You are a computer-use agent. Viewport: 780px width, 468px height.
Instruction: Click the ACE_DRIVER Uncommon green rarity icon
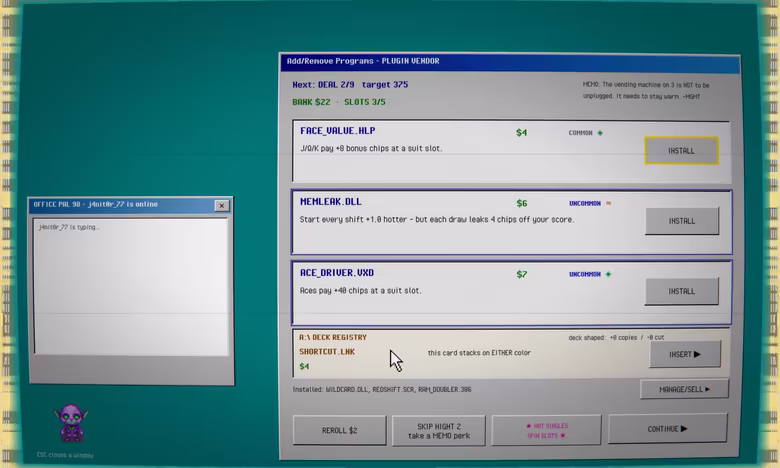click(x=608, y=274)
